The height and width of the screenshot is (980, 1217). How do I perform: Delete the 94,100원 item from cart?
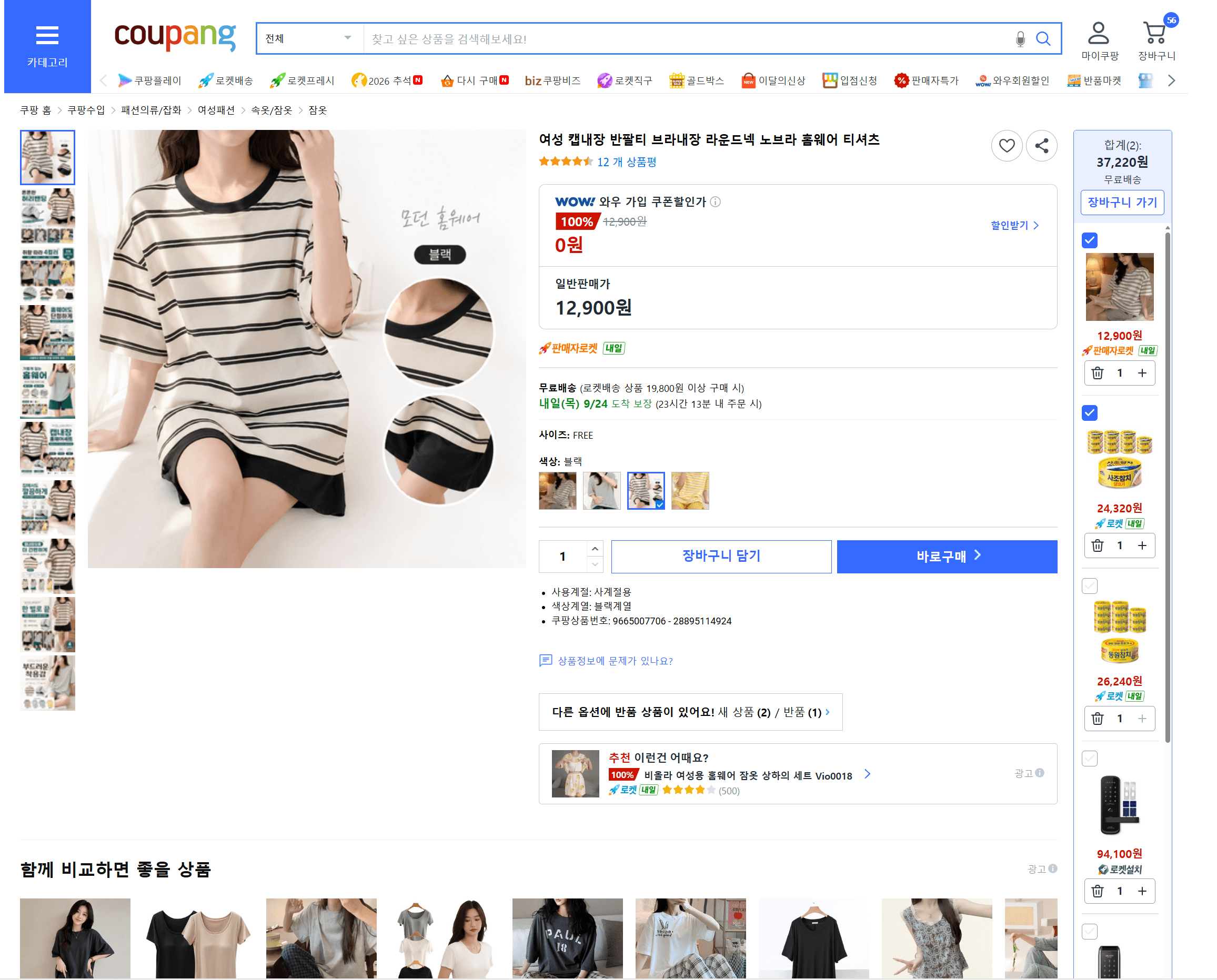point(1097,892)
